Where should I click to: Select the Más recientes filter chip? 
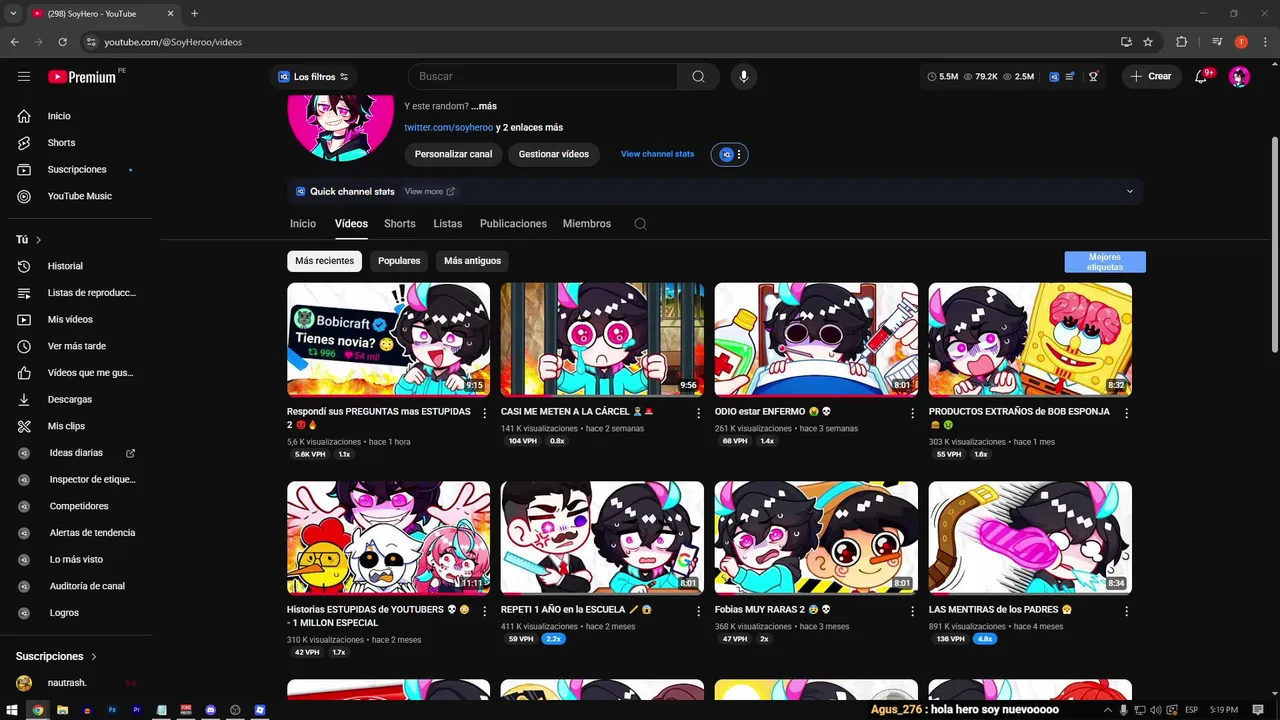(x=324, y=261)
